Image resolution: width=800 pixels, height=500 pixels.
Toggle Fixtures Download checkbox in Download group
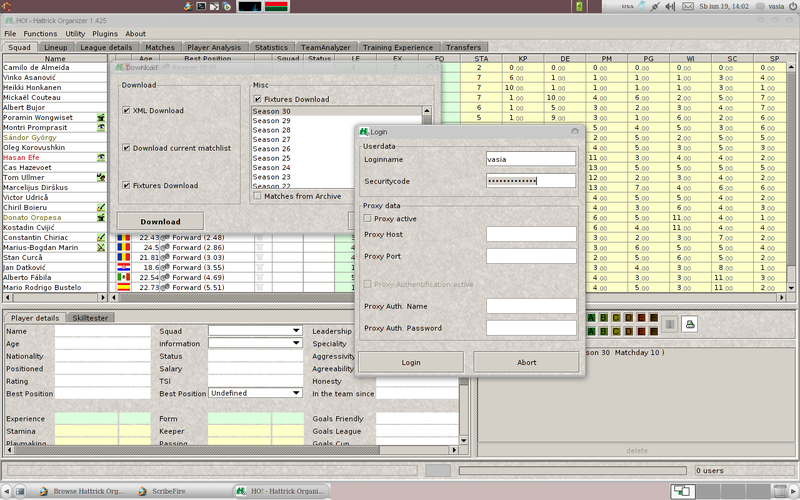pos(126,185)
